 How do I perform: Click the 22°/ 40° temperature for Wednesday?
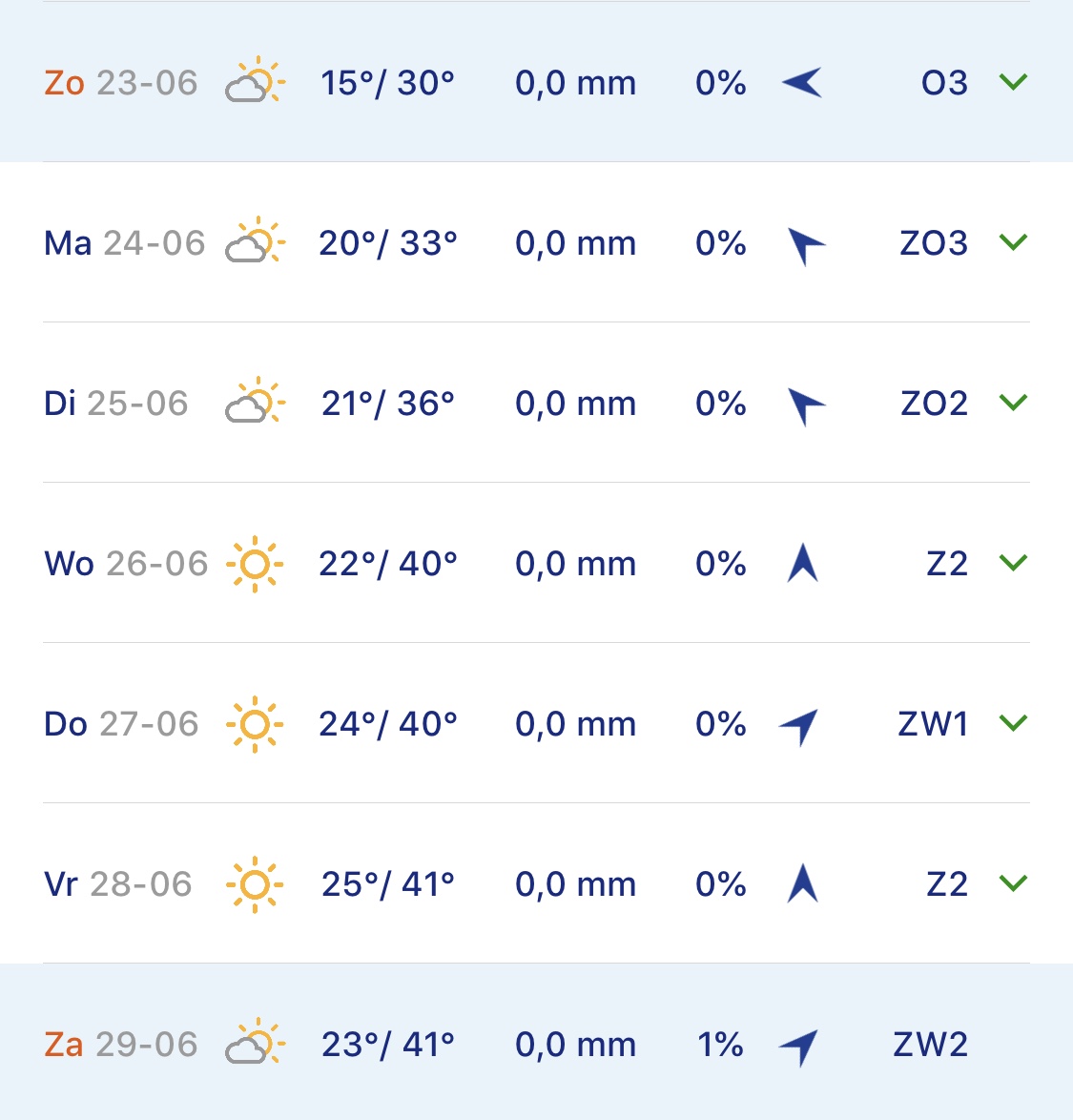388,564
